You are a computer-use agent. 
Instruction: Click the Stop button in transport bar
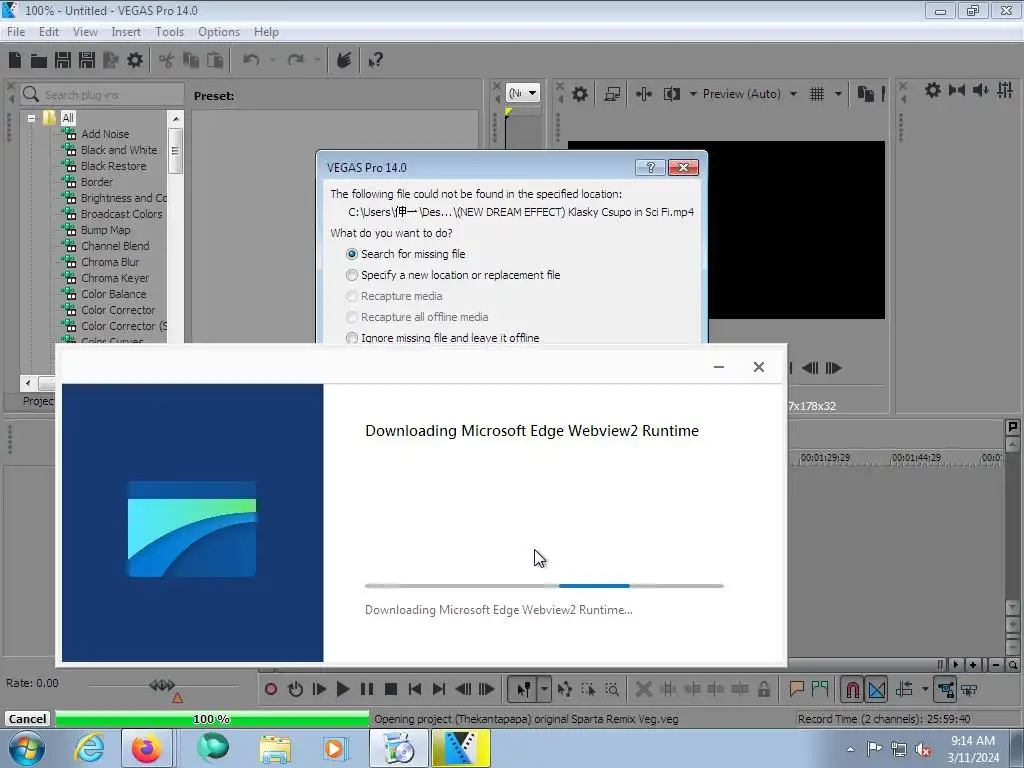(391, 689)
